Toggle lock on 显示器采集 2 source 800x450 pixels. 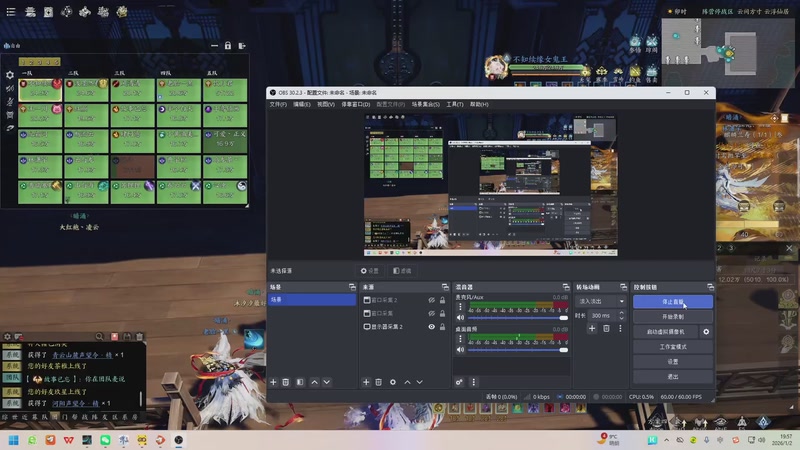point(442,327)
